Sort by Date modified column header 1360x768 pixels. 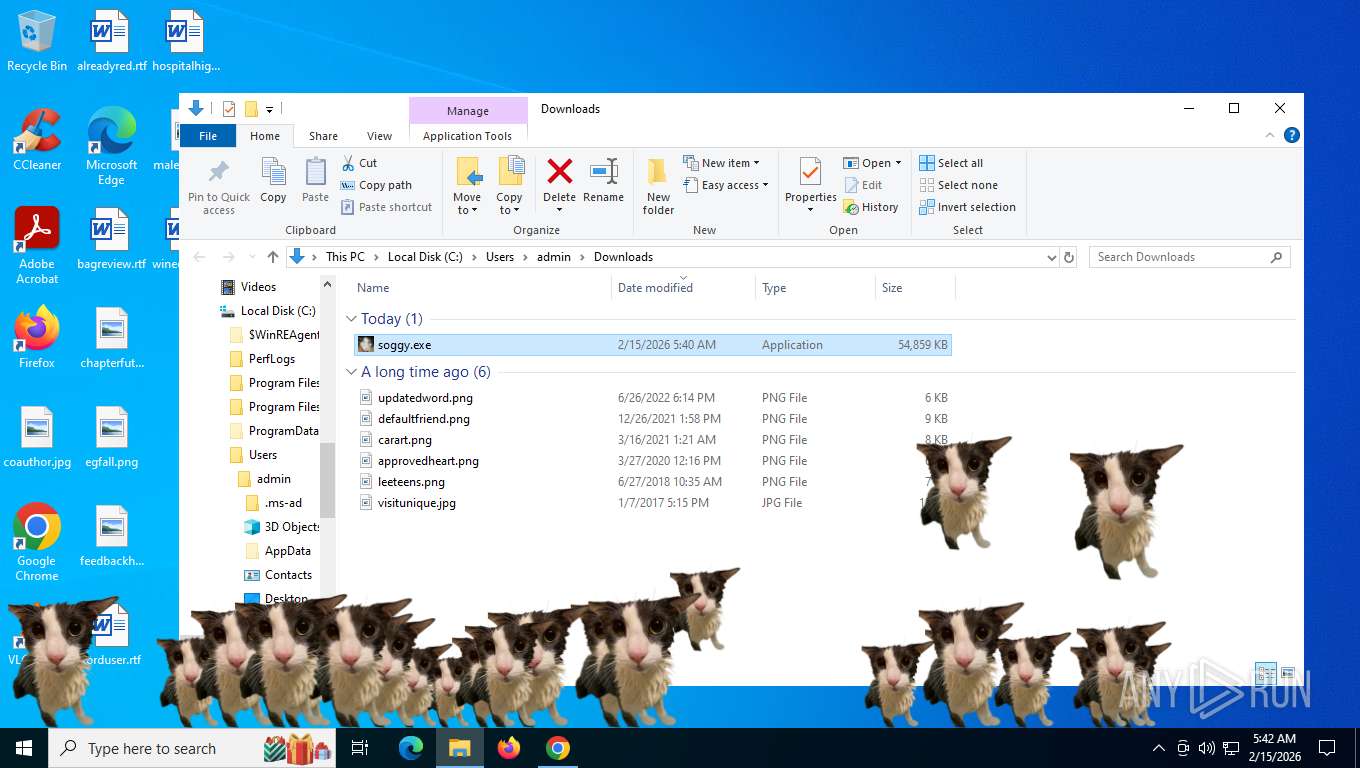(683, 288)
